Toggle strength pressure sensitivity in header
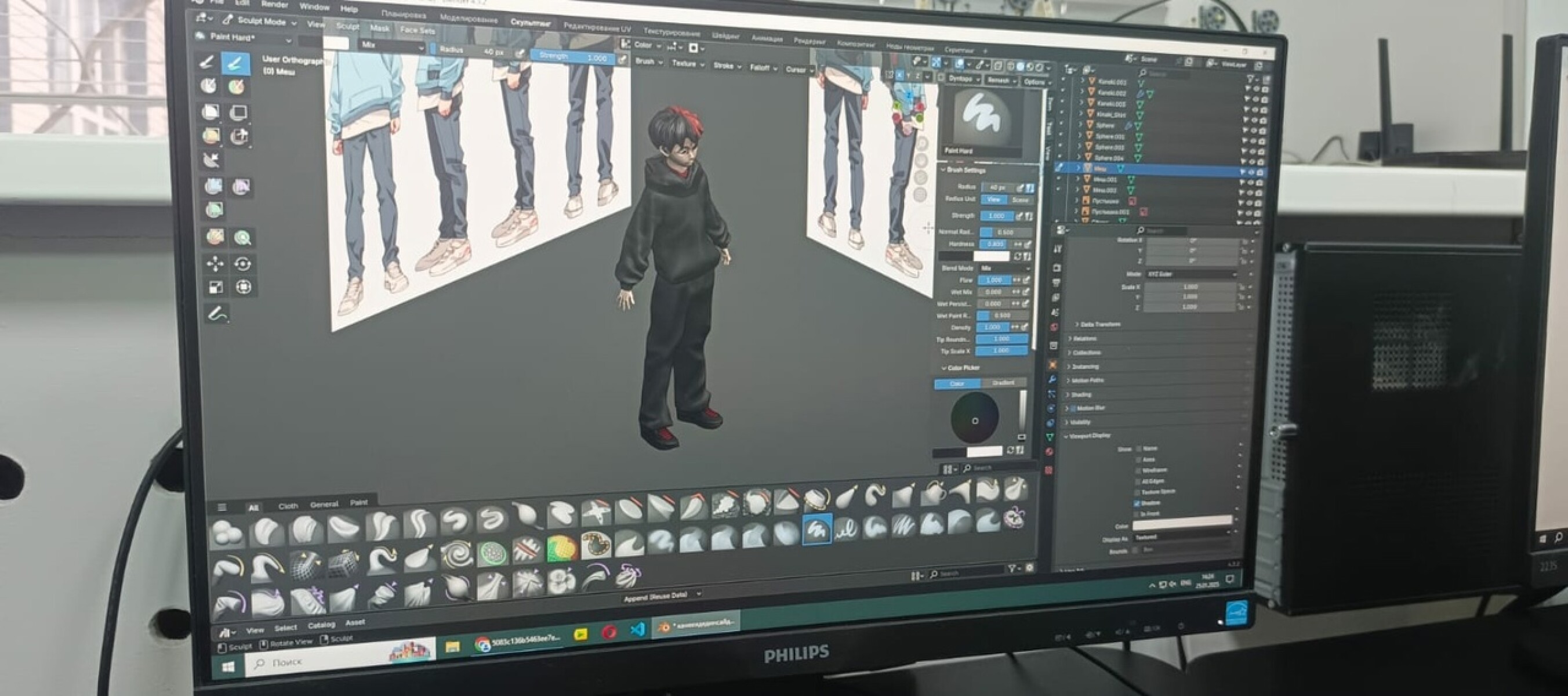This screenshot has height=696, width=1568. tap(622, 60)
